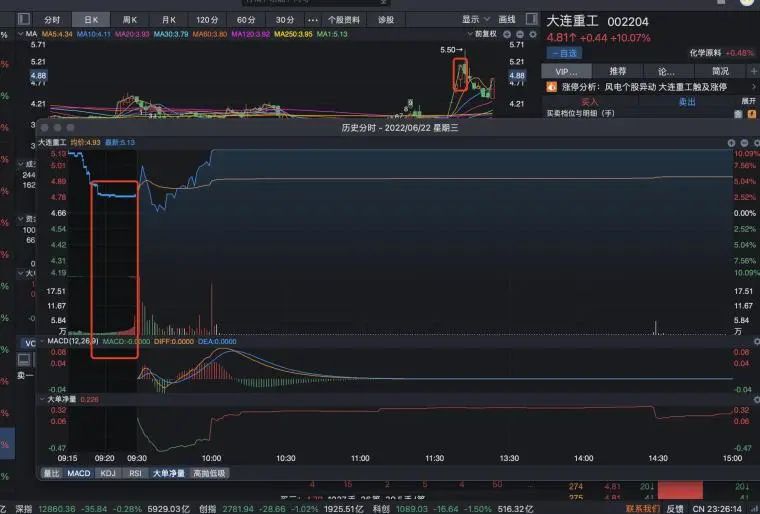Screen dimensions: 760x514
Task: Click the monitor icon below VC label
Action: pyautogui.click(x=24, y=359)
